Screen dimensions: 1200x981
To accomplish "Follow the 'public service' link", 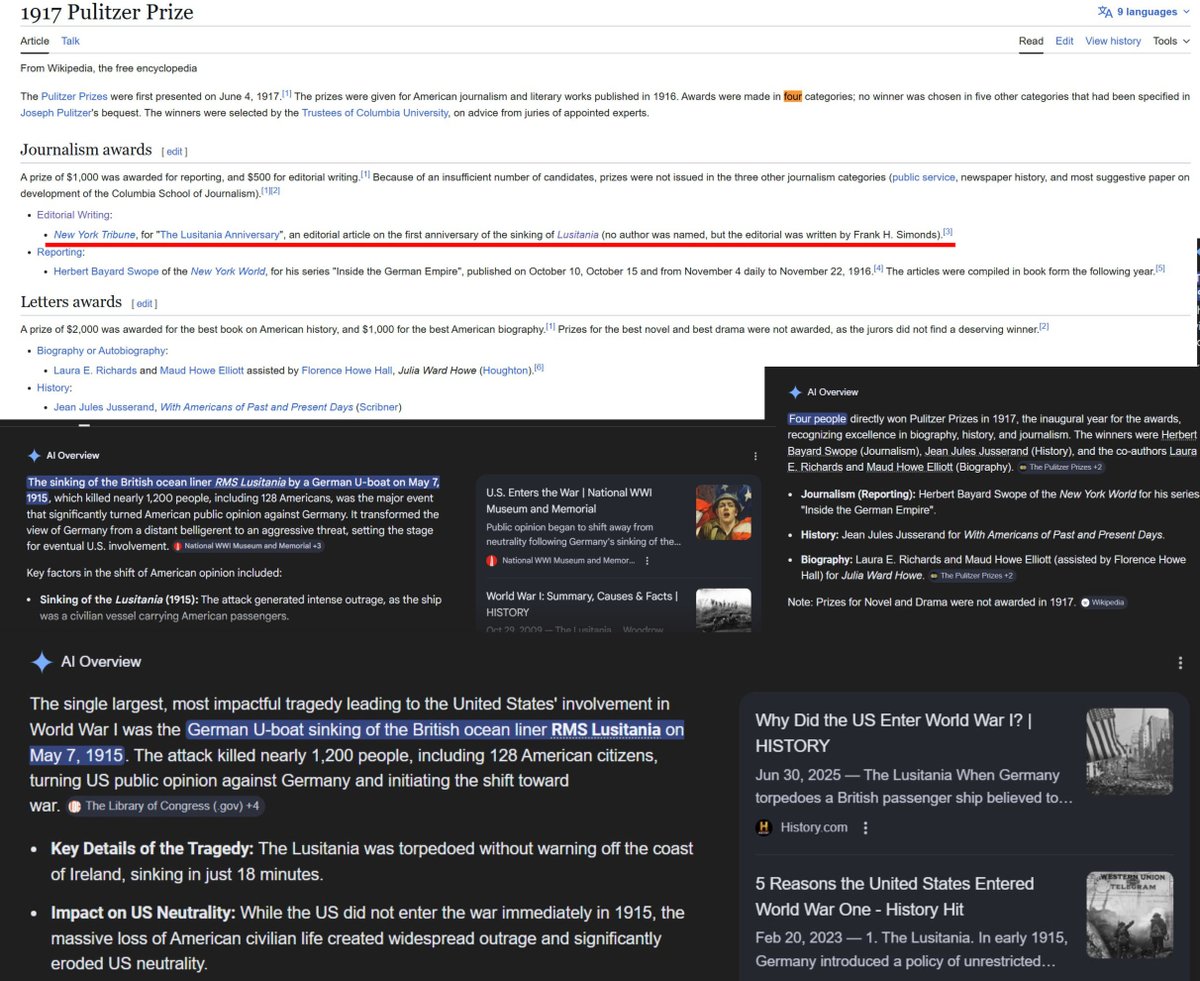I will pos(923,176).
